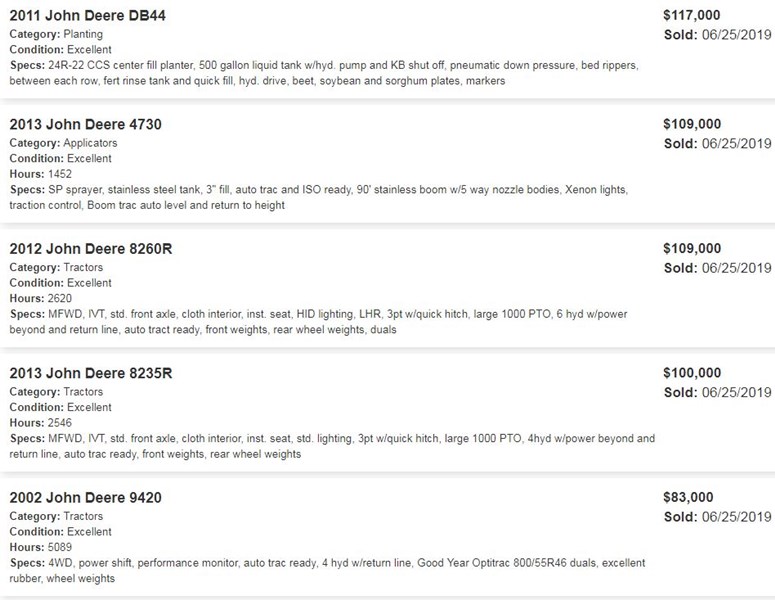Open the 2013 John Deere 8235R listing title
Screen dimensions: 775x600
91,373
